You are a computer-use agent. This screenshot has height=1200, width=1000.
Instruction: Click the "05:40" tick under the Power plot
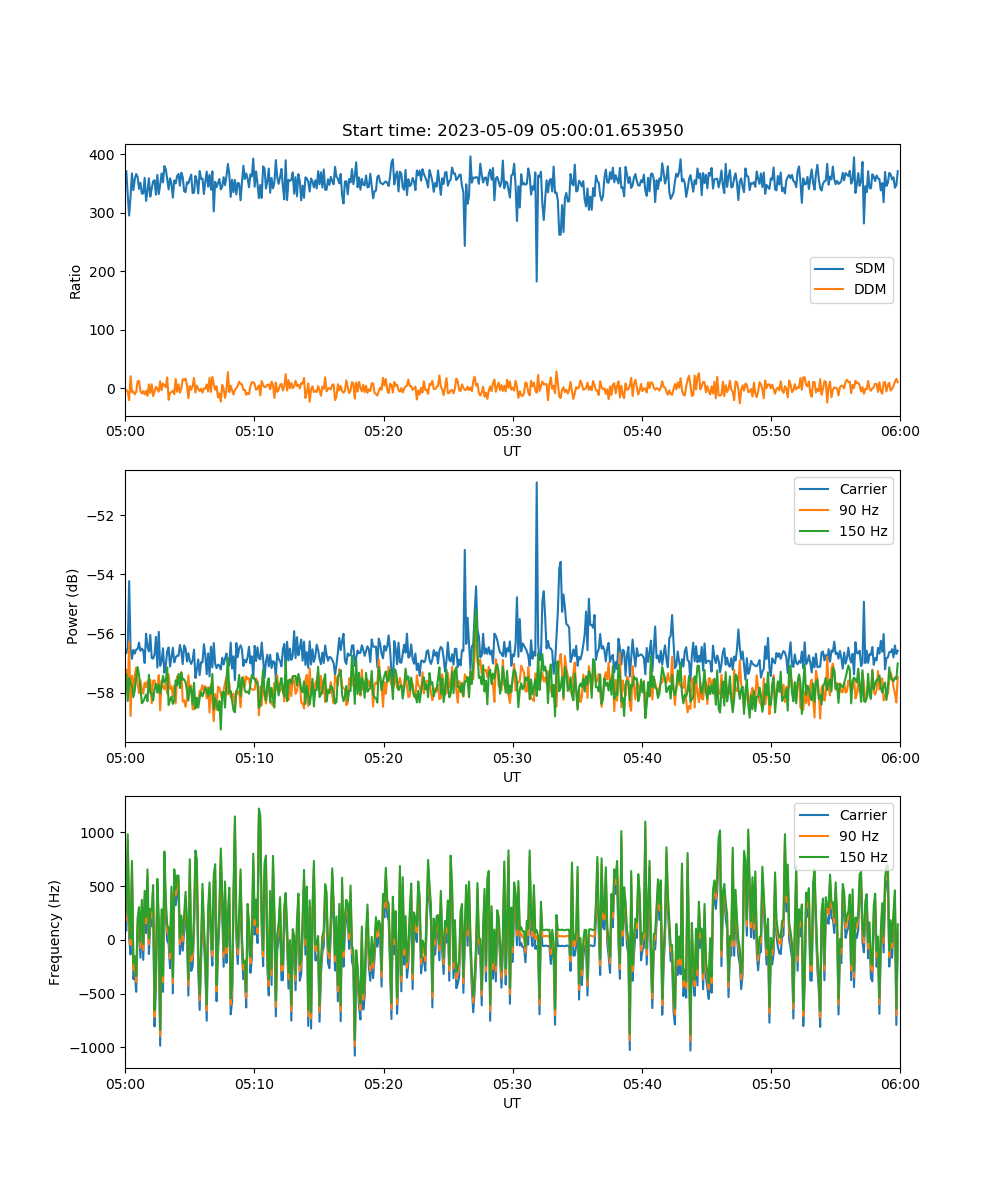tap(642, 758)
